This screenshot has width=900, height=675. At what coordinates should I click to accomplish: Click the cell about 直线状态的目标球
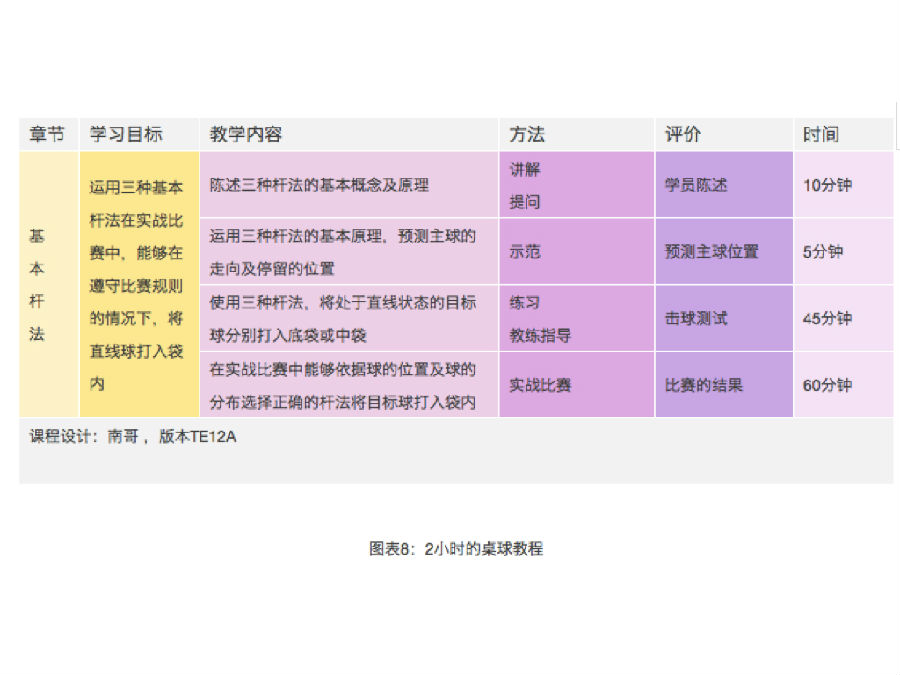click(x=349, y=318)
